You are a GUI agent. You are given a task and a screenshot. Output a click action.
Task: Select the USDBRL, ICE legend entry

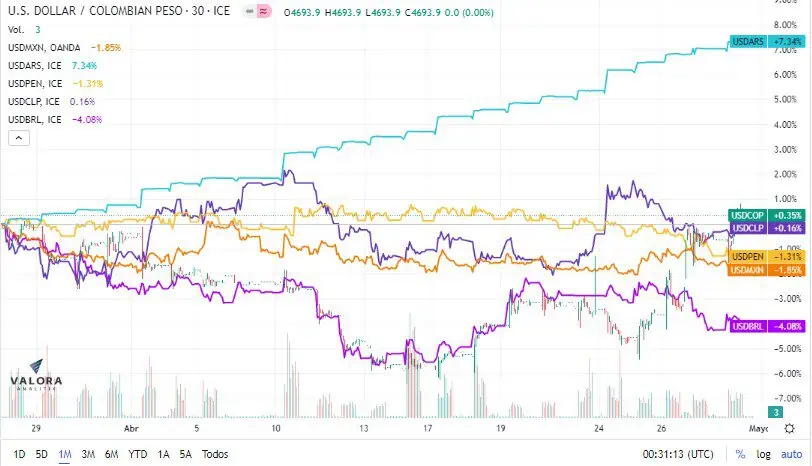(x=35, y=120)
